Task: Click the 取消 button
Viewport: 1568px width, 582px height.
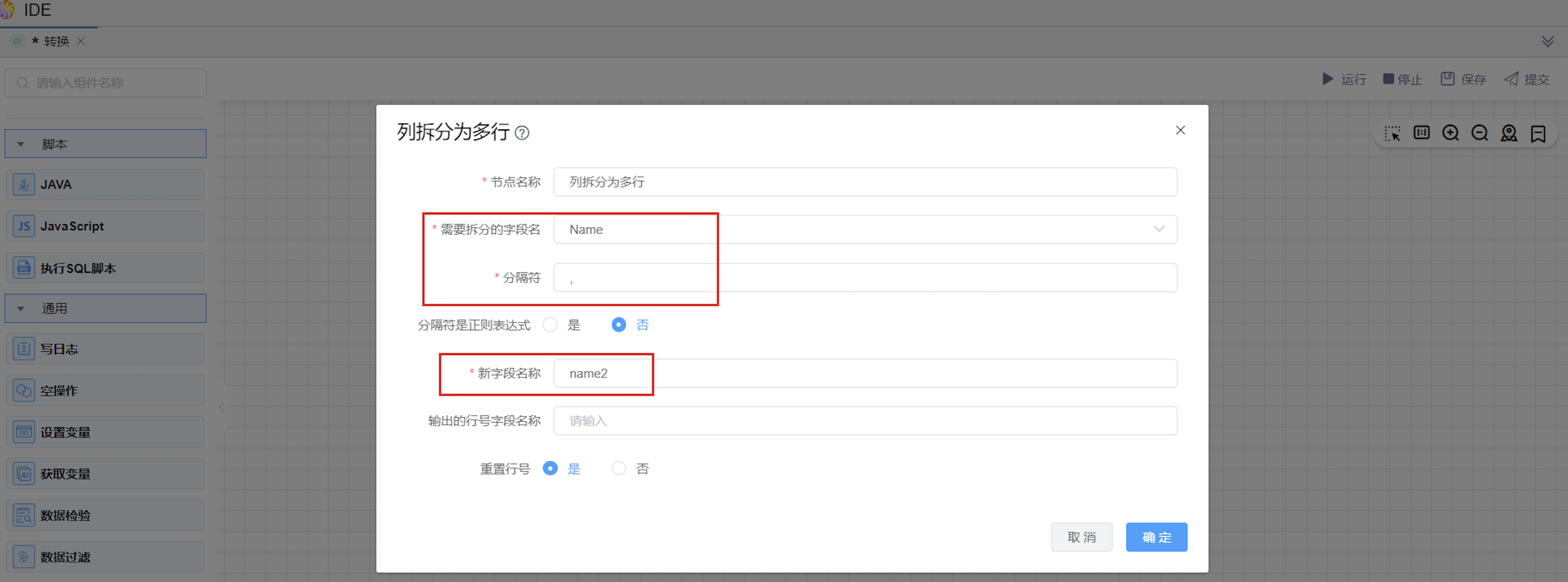Action: [x=1081, y=537]
